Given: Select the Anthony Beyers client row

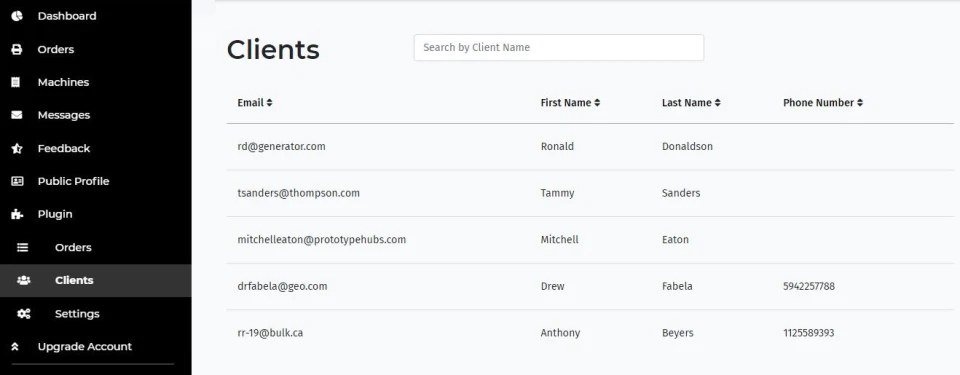Looking at the screenshot, I should (x=590, y=333).
